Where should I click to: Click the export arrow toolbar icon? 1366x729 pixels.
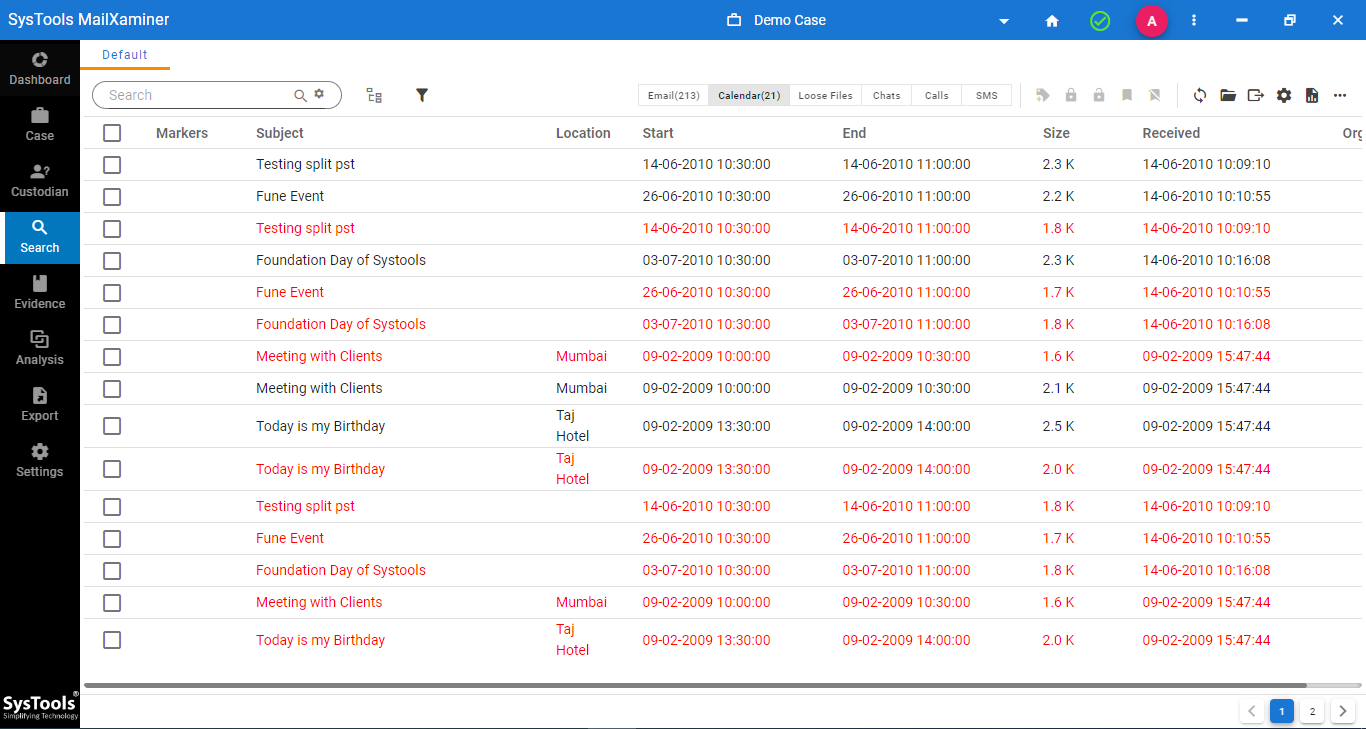coord(1256,95)
